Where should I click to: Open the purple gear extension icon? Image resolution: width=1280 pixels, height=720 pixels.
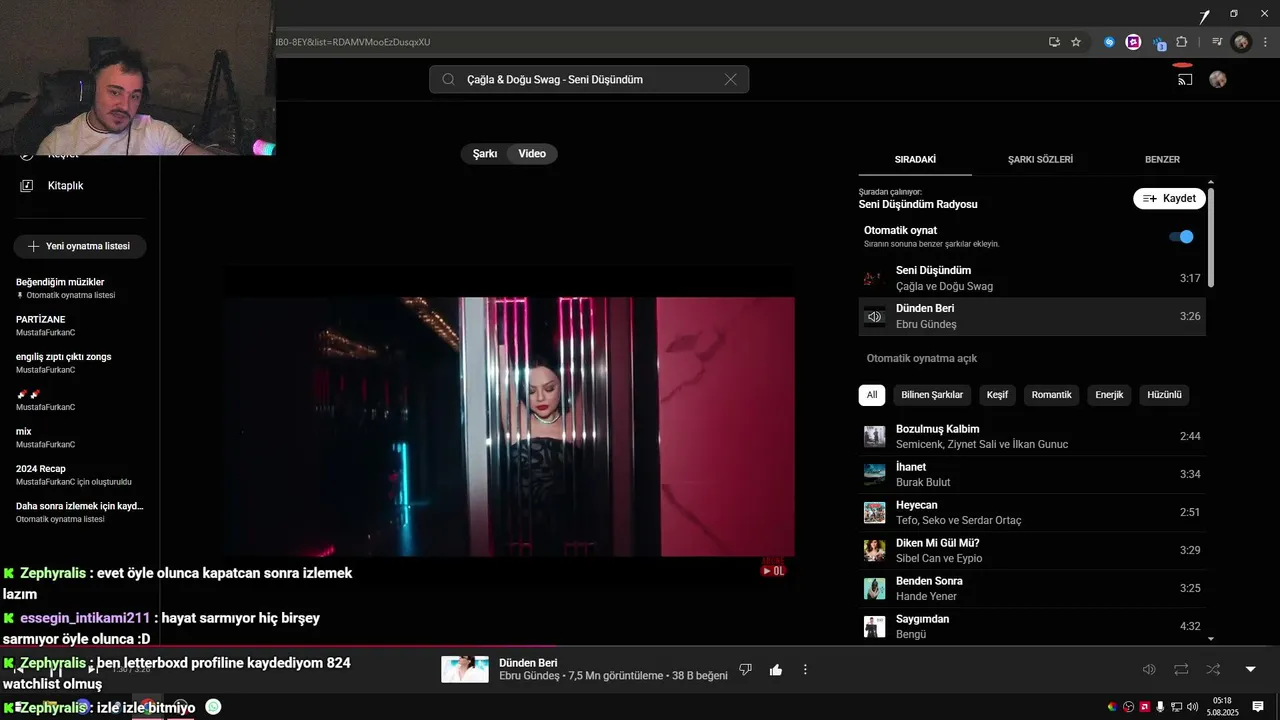[1133, 42]
